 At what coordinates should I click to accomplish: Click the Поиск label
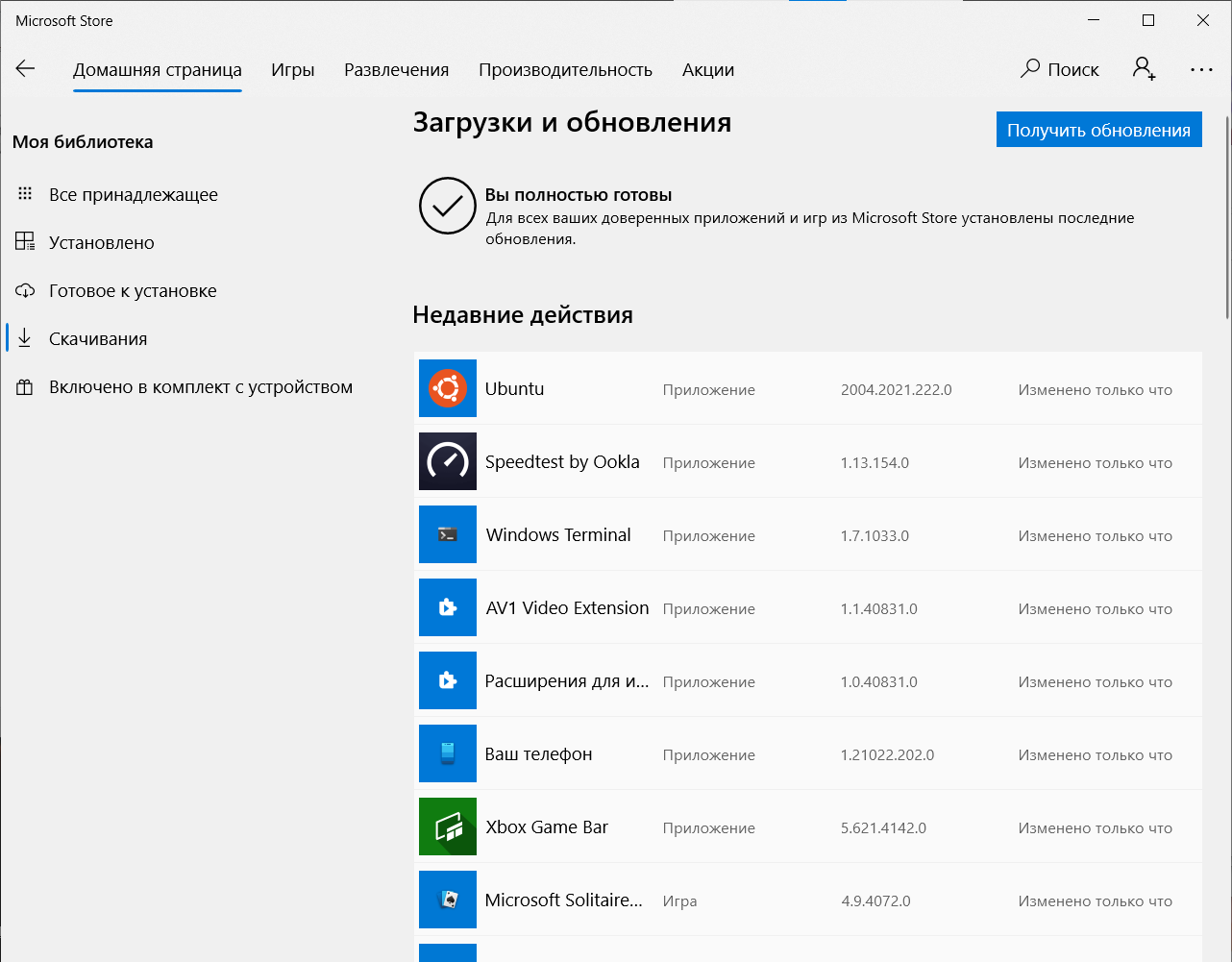click(1073, 69)
